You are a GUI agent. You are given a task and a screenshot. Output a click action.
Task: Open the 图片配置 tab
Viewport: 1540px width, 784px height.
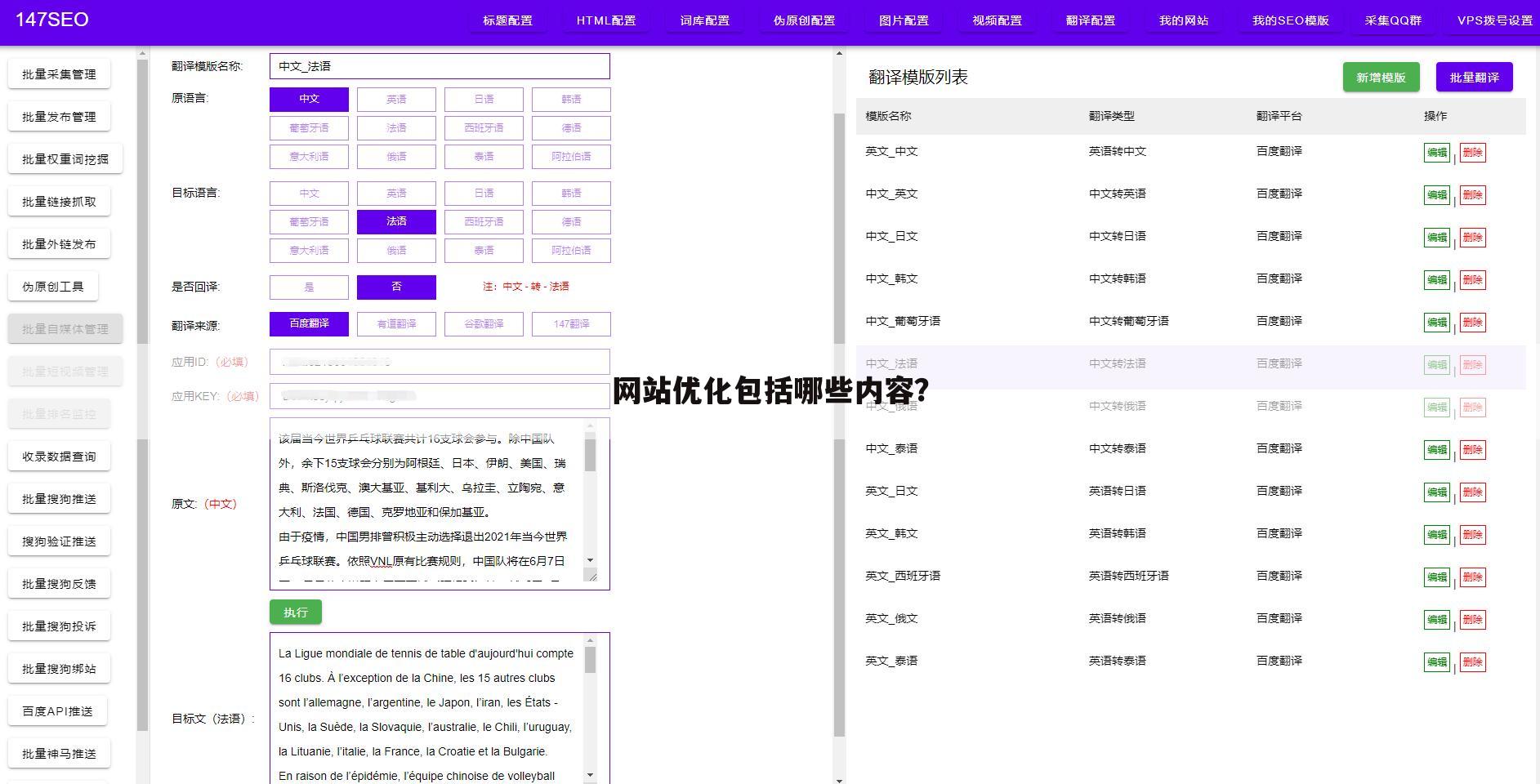click(904, 20)
